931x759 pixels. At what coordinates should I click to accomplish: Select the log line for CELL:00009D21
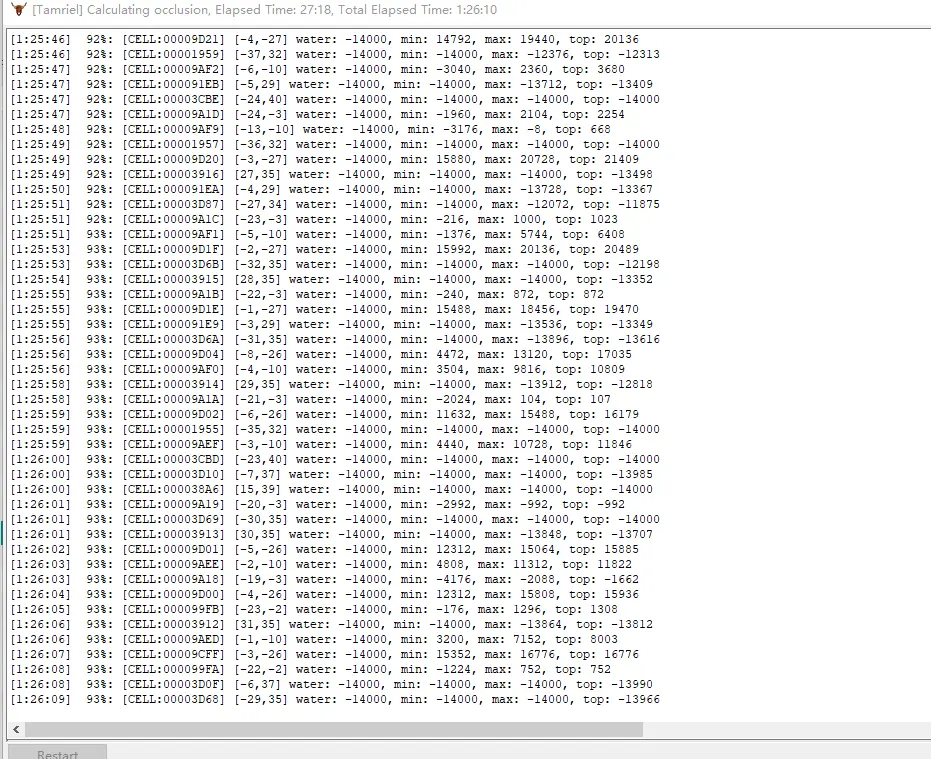(325, 39)
